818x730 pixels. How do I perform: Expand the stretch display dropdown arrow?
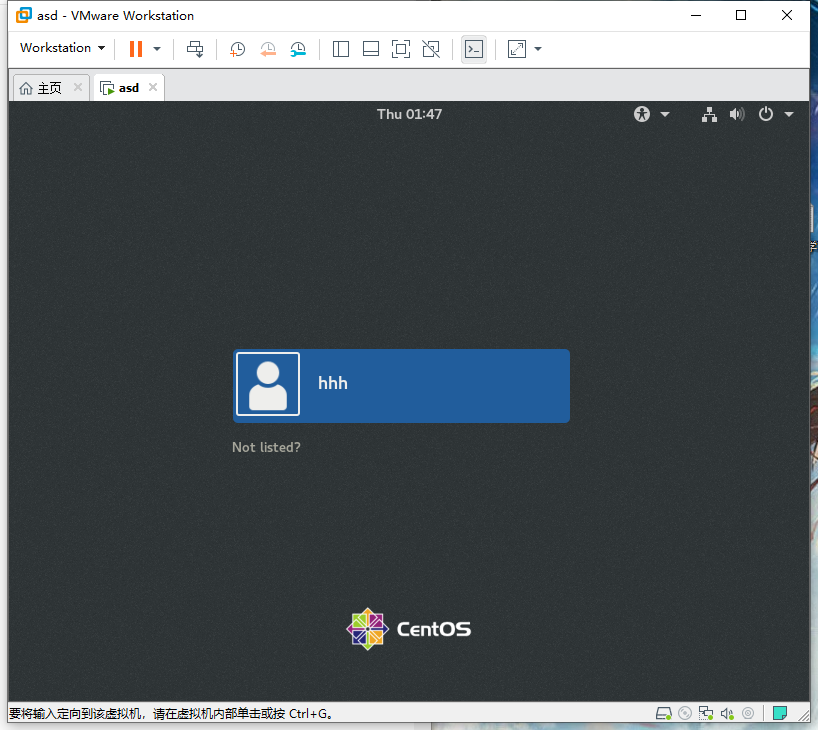[538, 49]
